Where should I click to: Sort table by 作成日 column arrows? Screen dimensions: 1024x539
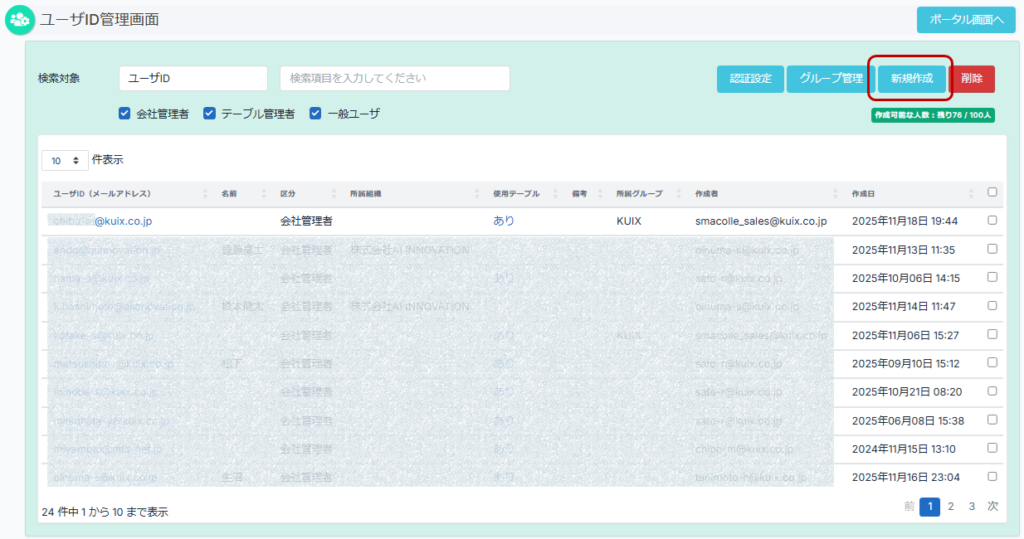971,193
